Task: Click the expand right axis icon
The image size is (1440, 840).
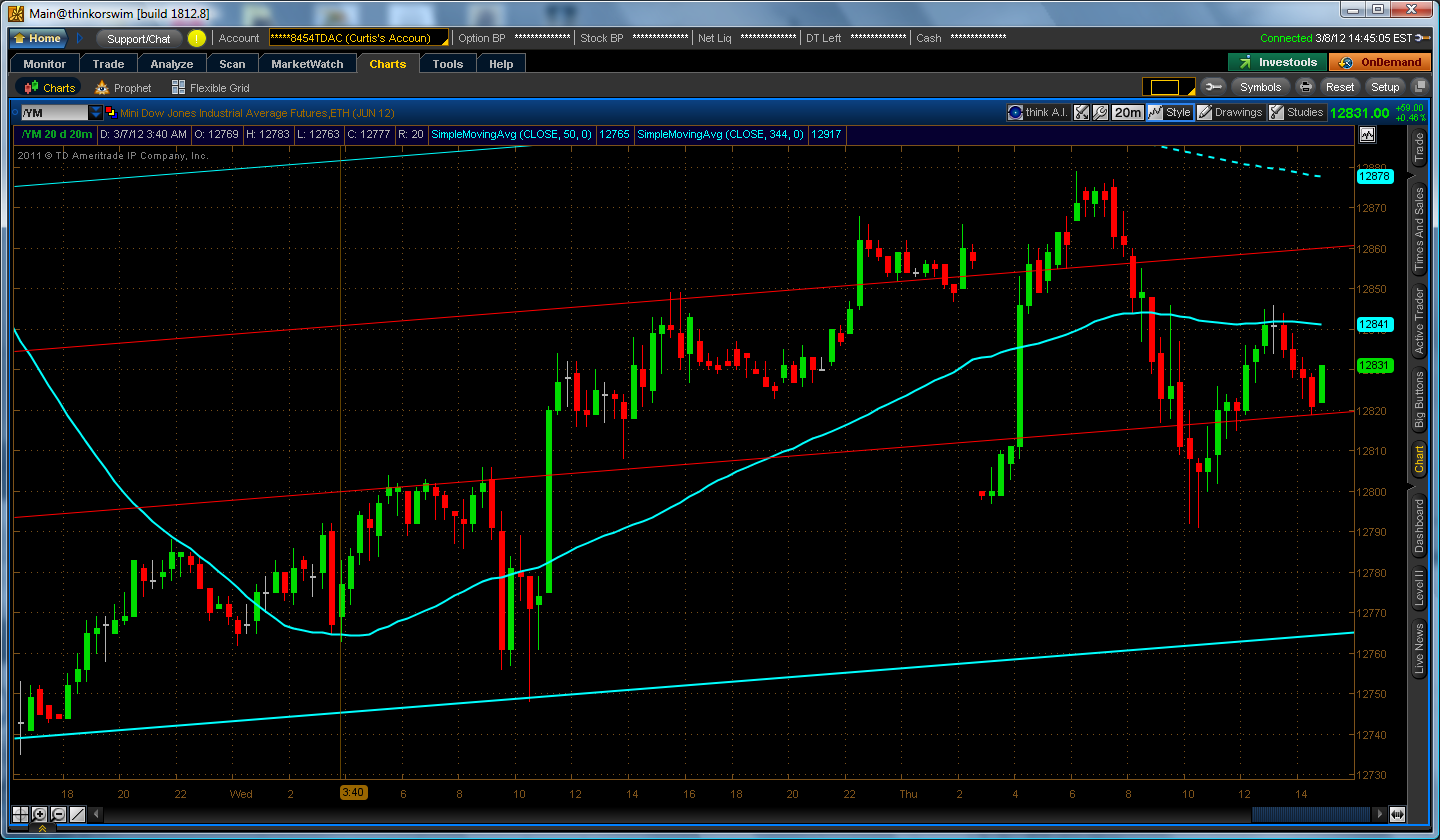Action: click(1397, 814)
